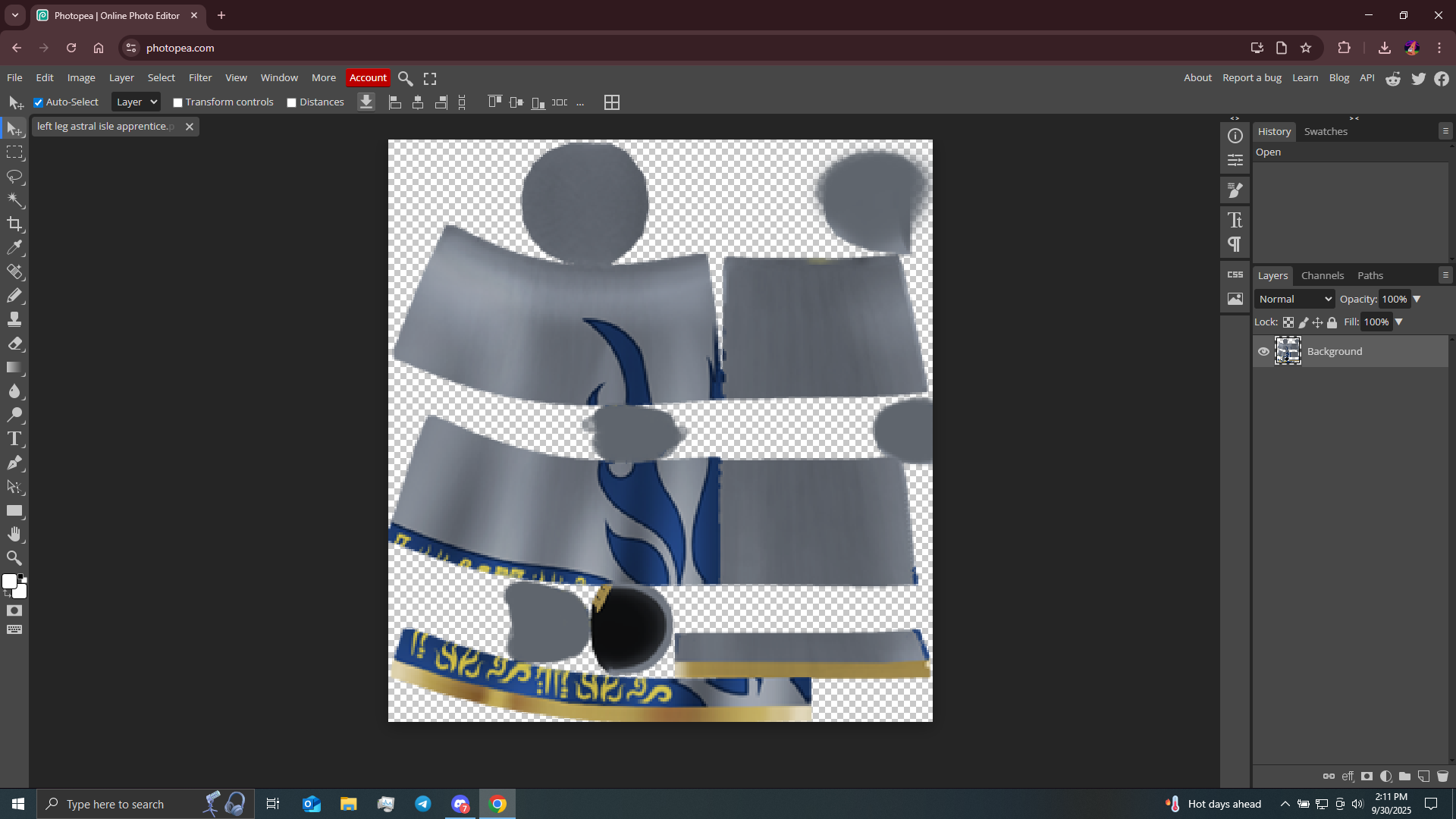The image size is (1456, 819).
Task: Disable the Auto-Select checkbox
Action: (x=39, y=102)
